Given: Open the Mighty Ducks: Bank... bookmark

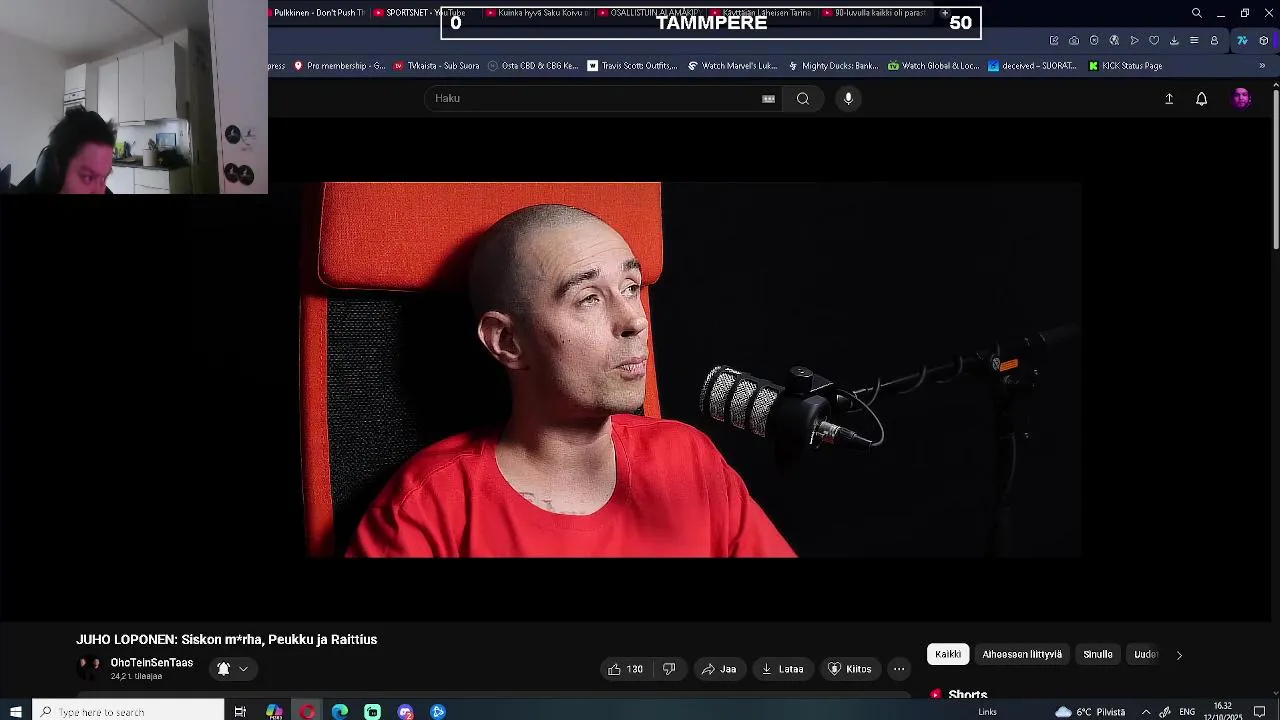Looking at the screenshot, I should (833, 66).
